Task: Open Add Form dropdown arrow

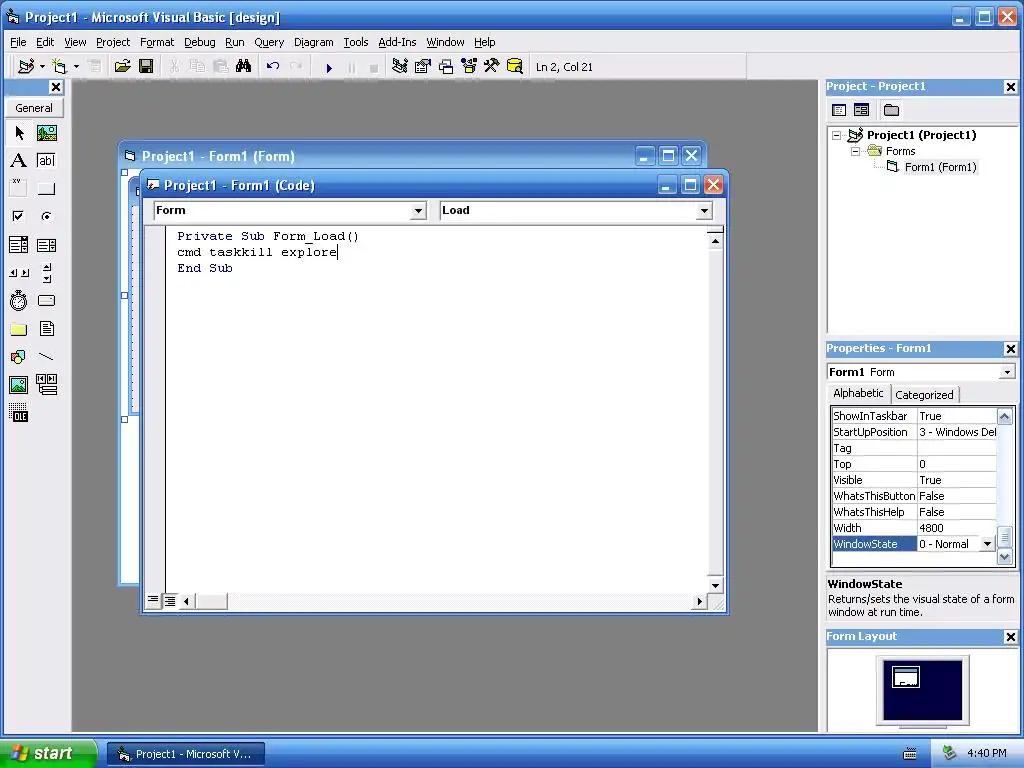Action: (76, 67)
